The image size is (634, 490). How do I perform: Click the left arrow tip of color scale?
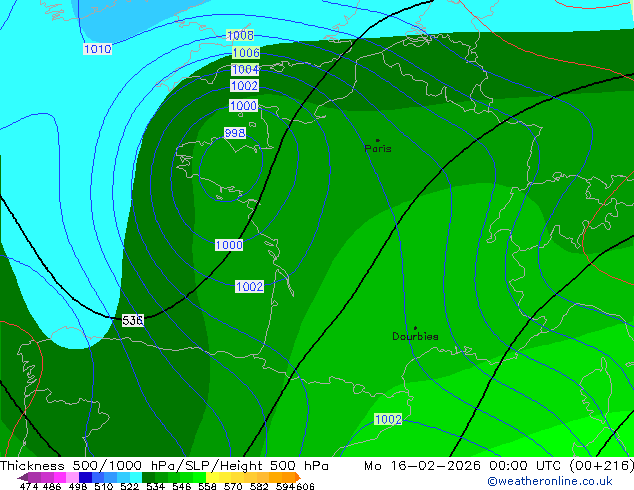[21, 478]
